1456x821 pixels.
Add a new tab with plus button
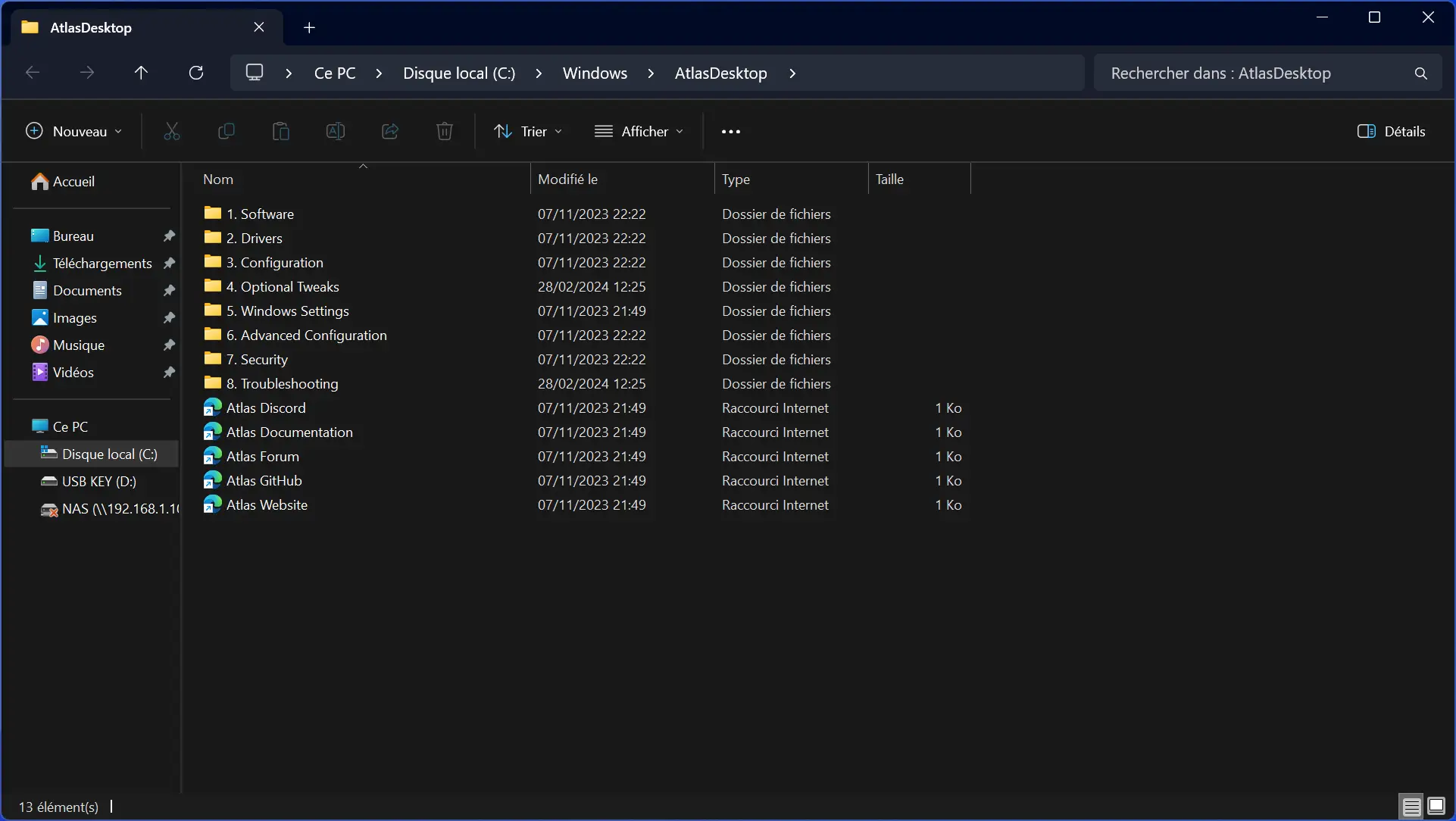coord(309,28)
